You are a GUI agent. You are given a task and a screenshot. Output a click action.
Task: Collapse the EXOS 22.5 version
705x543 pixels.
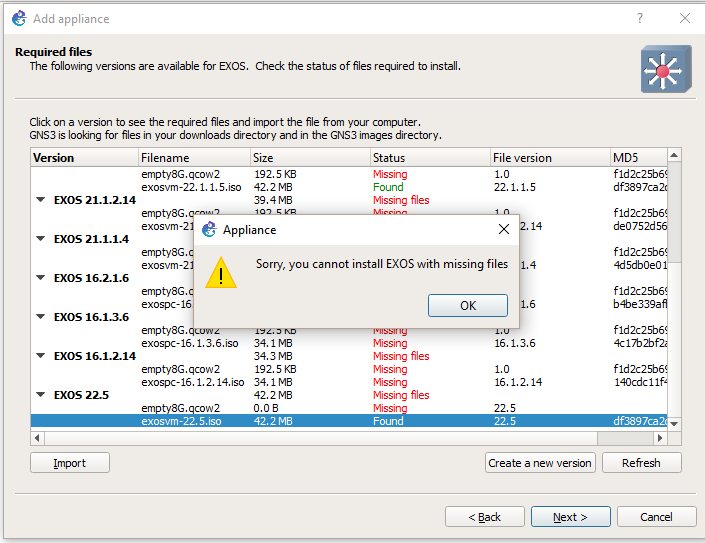(x=41, y=395)
